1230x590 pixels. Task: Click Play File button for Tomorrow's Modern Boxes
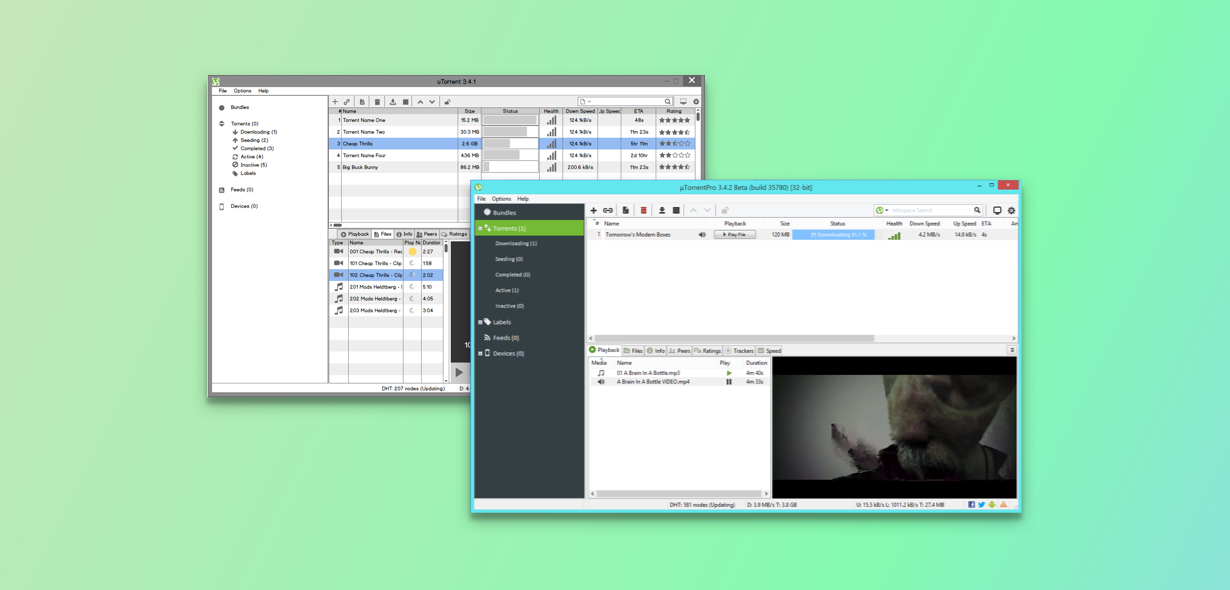tap(734, 235)
